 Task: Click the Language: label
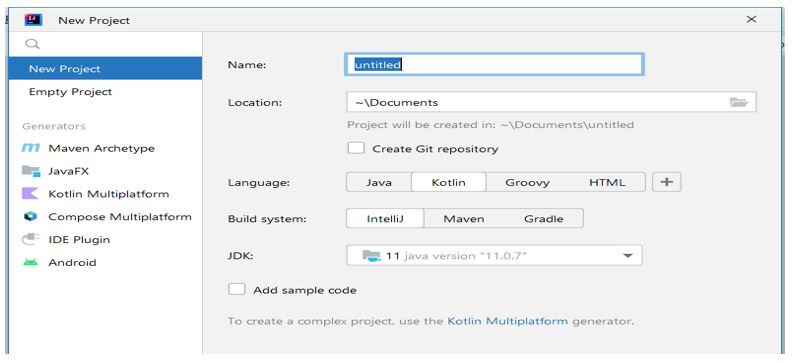[x=258, y=183]
